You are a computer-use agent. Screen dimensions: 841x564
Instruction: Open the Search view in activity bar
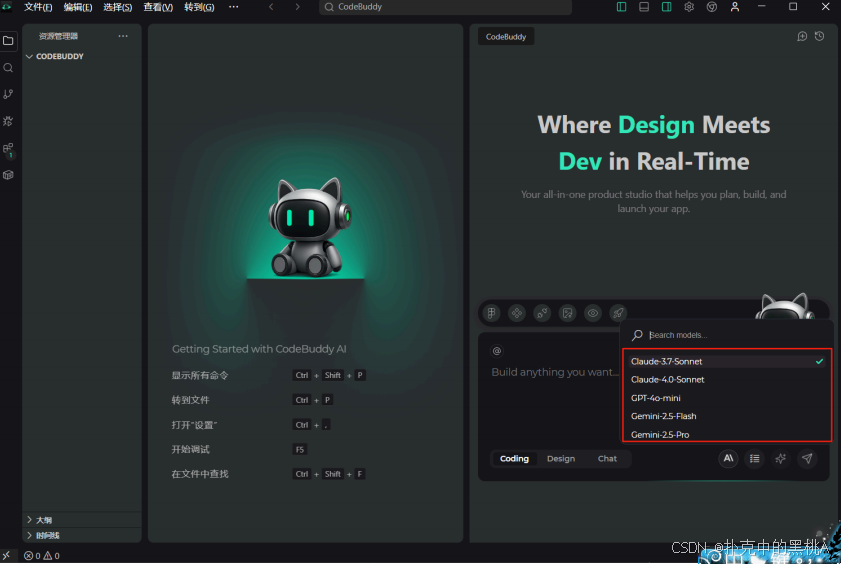click(8, 68)
